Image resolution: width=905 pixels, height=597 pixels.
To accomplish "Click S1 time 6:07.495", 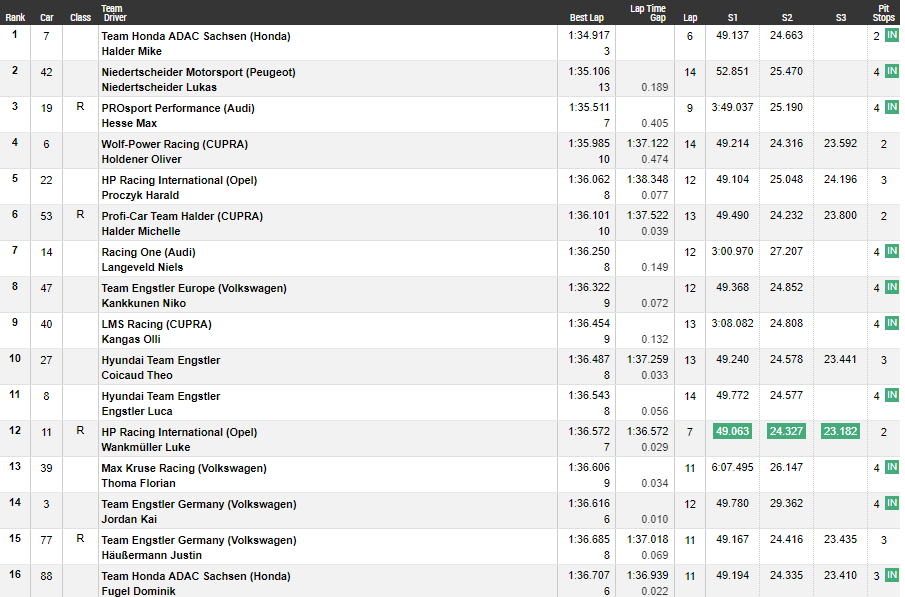I will coord(732,467).
